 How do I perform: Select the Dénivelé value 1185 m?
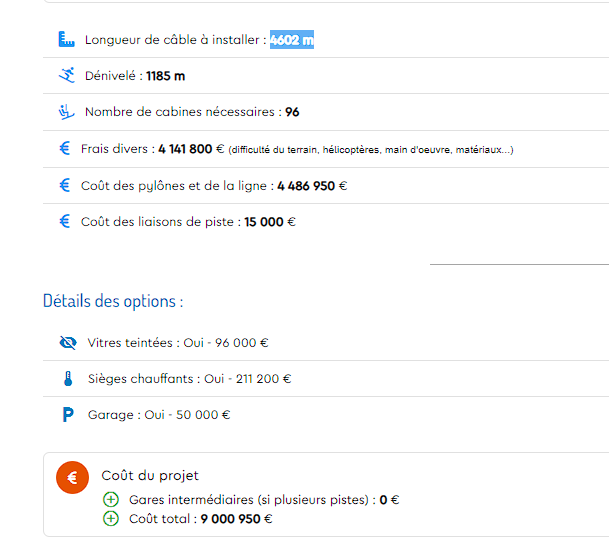point(165,76)
